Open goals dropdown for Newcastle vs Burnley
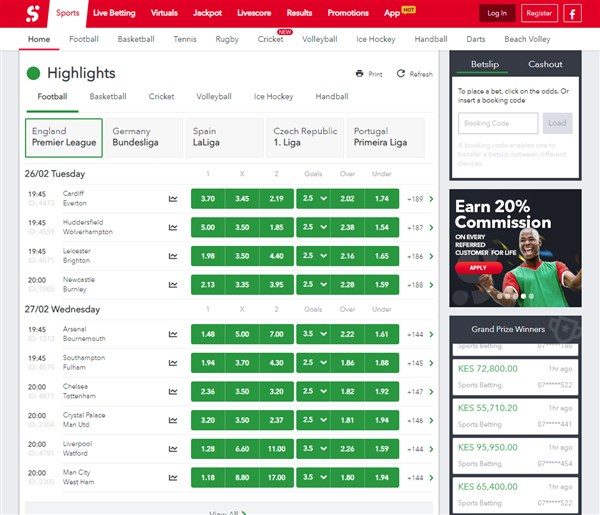Viewport: 600px width, 515px height. click(313, 285)
